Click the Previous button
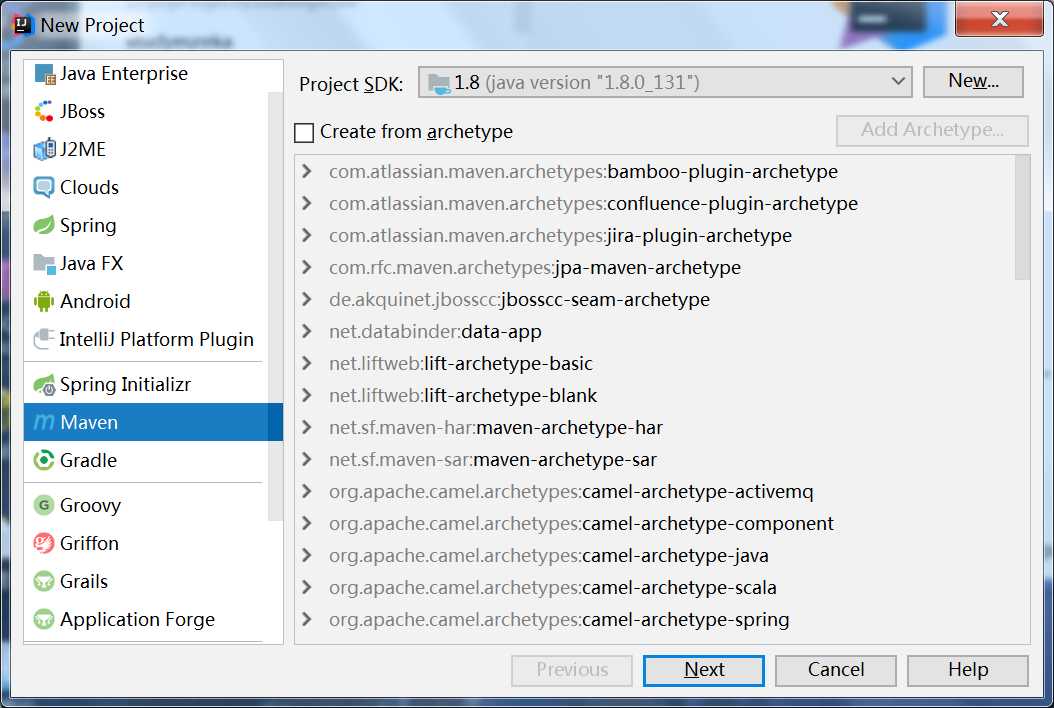The height and width of the screenshot is (708, 1054). tap(572, 670)
